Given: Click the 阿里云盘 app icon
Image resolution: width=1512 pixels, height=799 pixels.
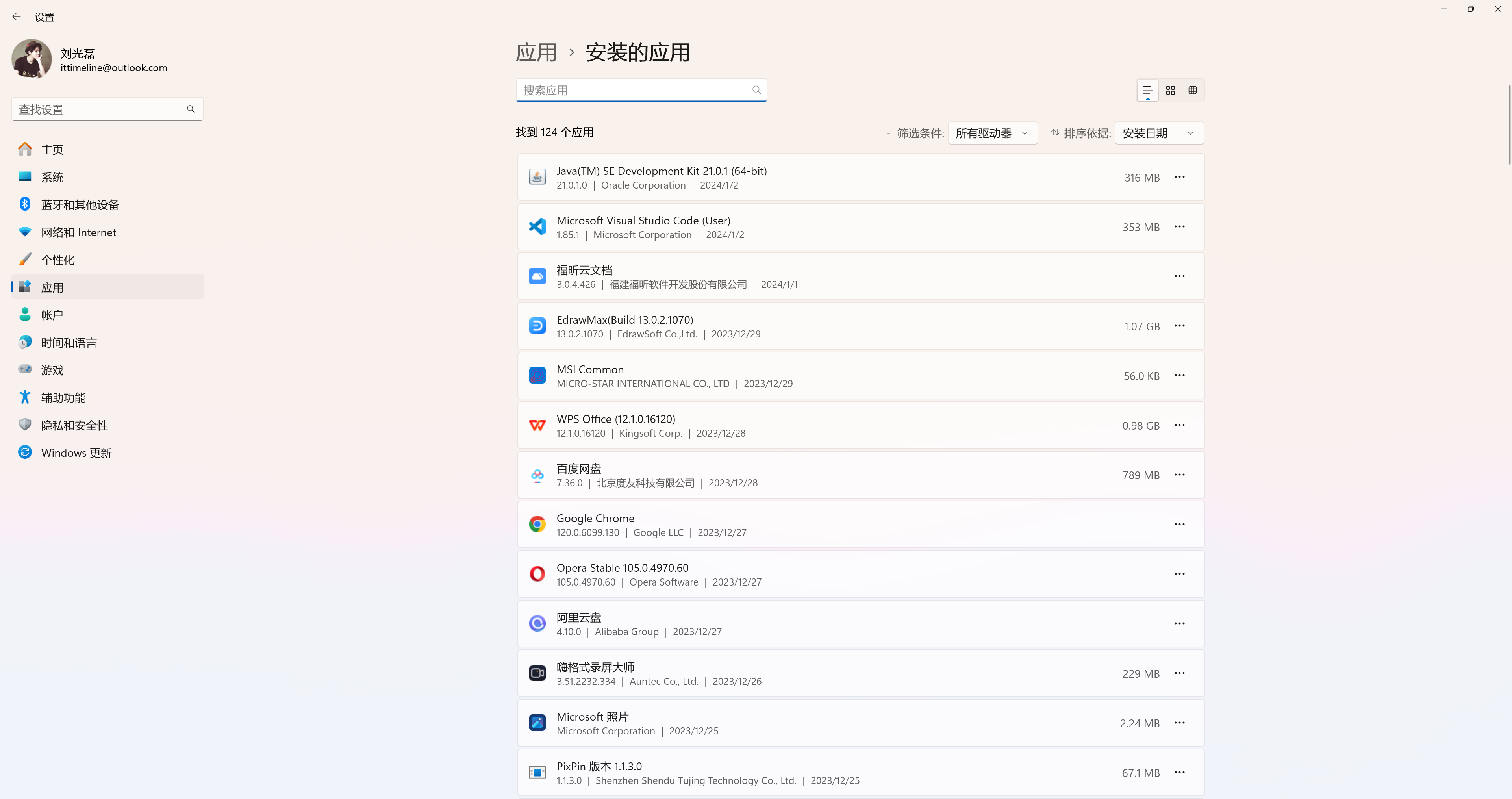Looking at the screenshot, I should [x=537, y=623].
